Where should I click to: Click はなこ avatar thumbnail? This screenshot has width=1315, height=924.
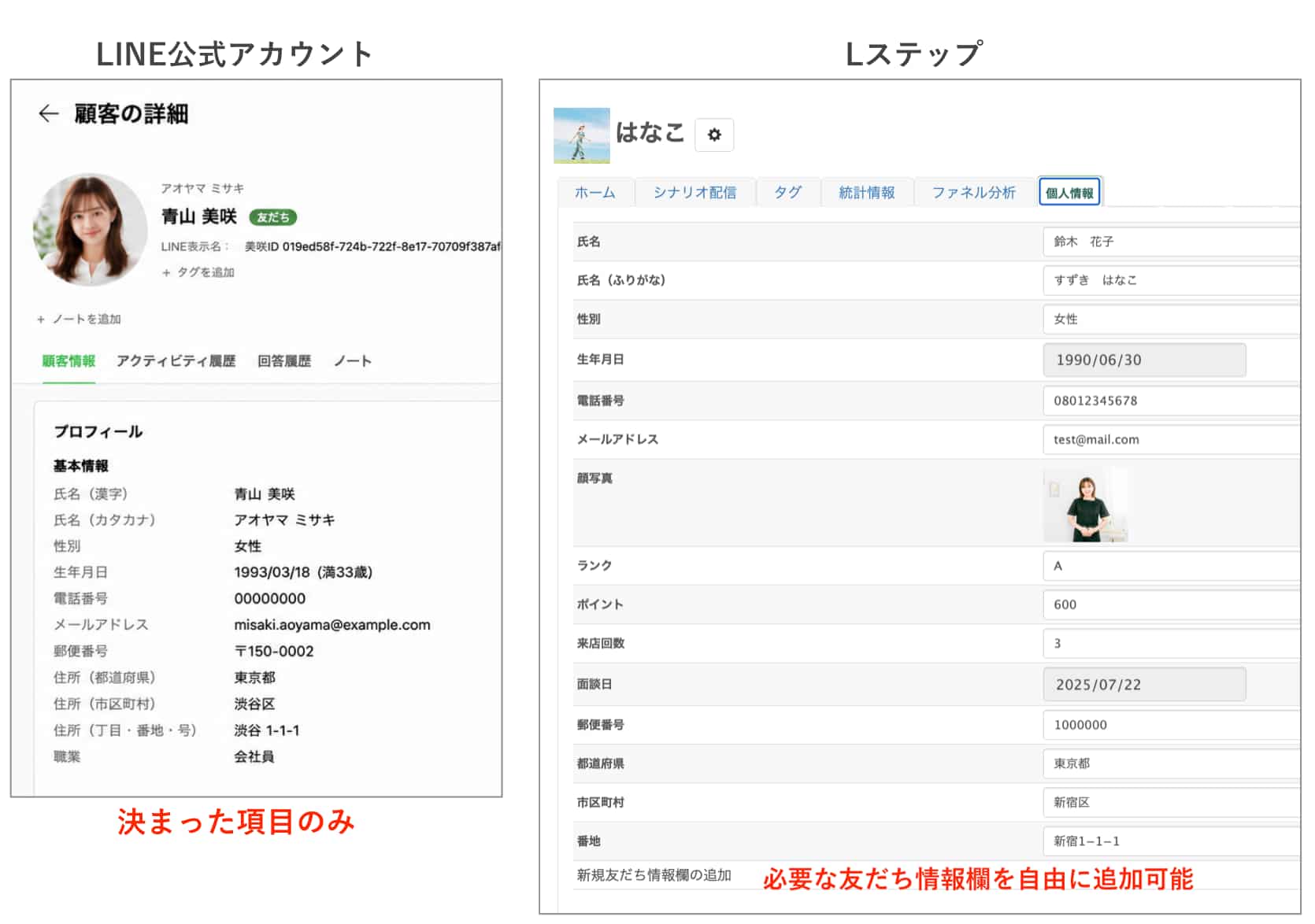(582, 135)
